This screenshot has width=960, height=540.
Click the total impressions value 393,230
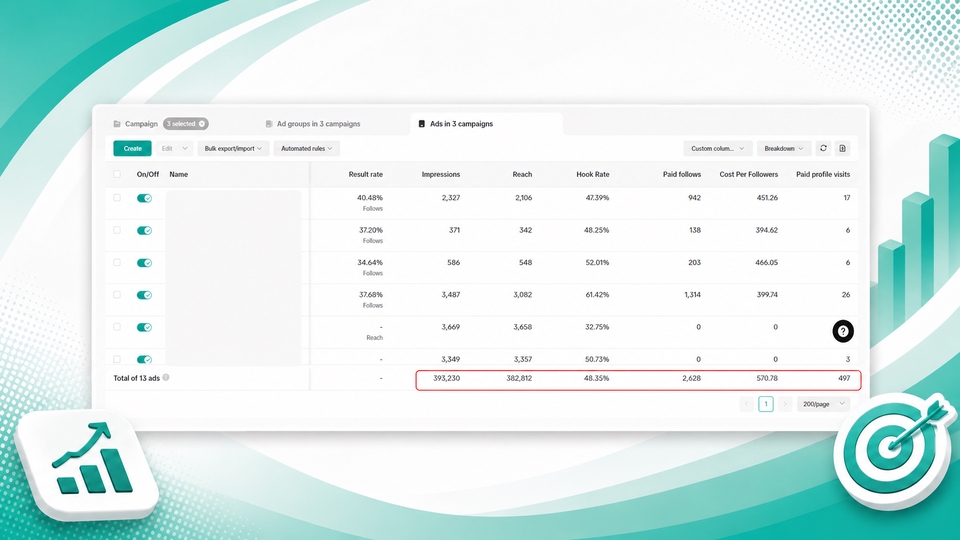[446, 378]
